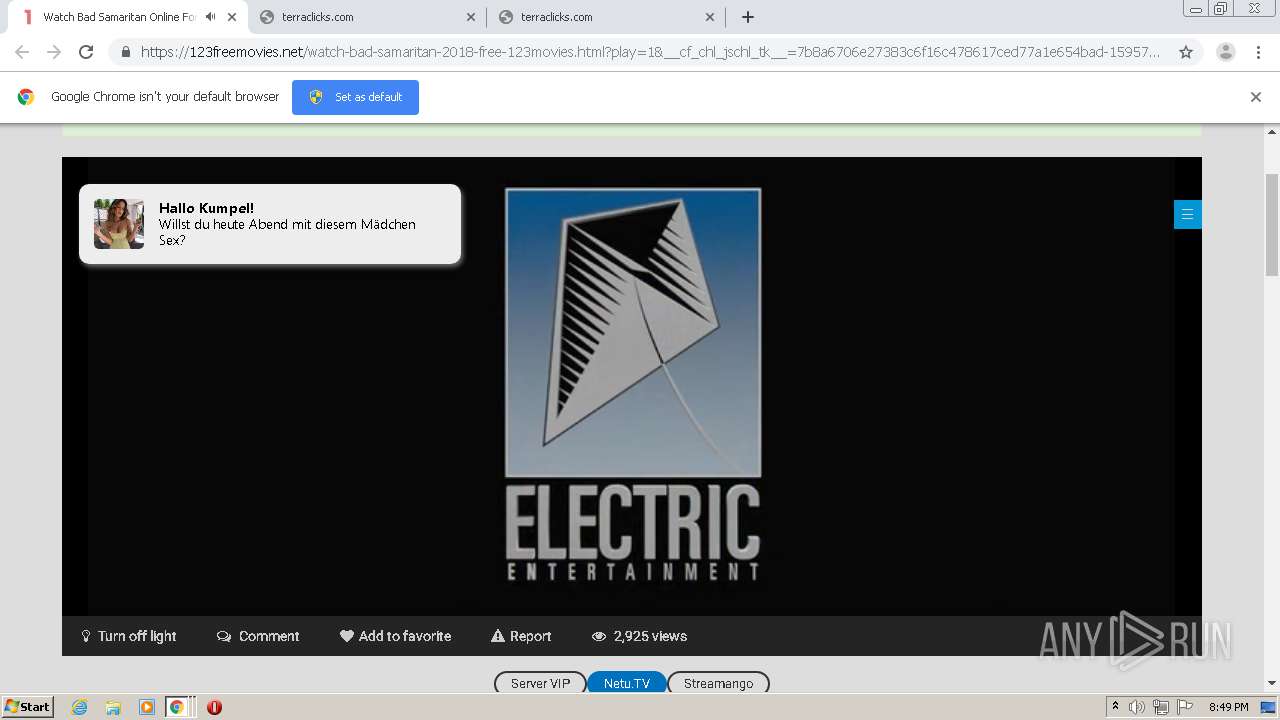Toggle Turn off light

pos(129,636)
